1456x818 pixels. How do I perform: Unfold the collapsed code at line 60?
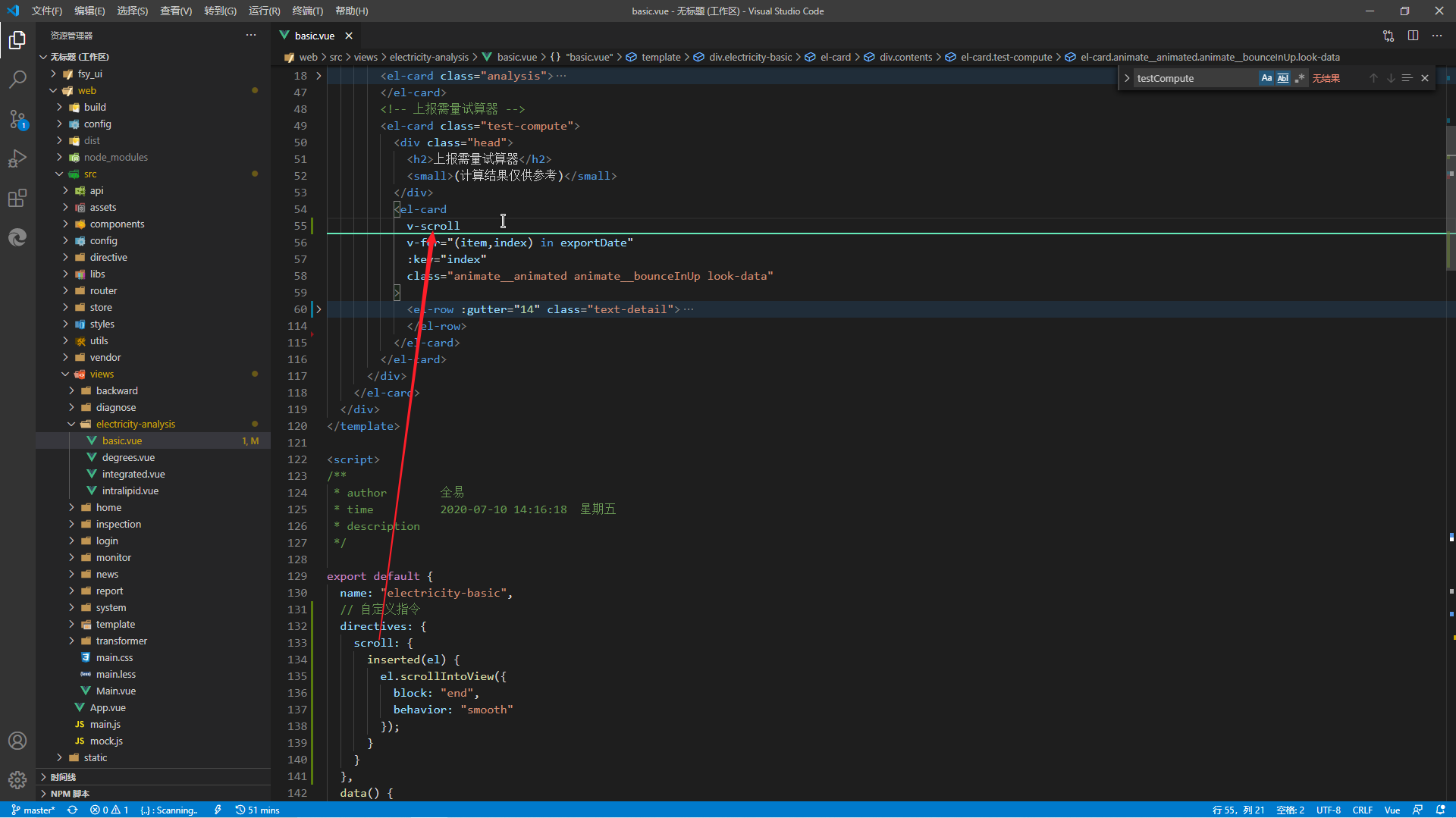click(319, 309)
